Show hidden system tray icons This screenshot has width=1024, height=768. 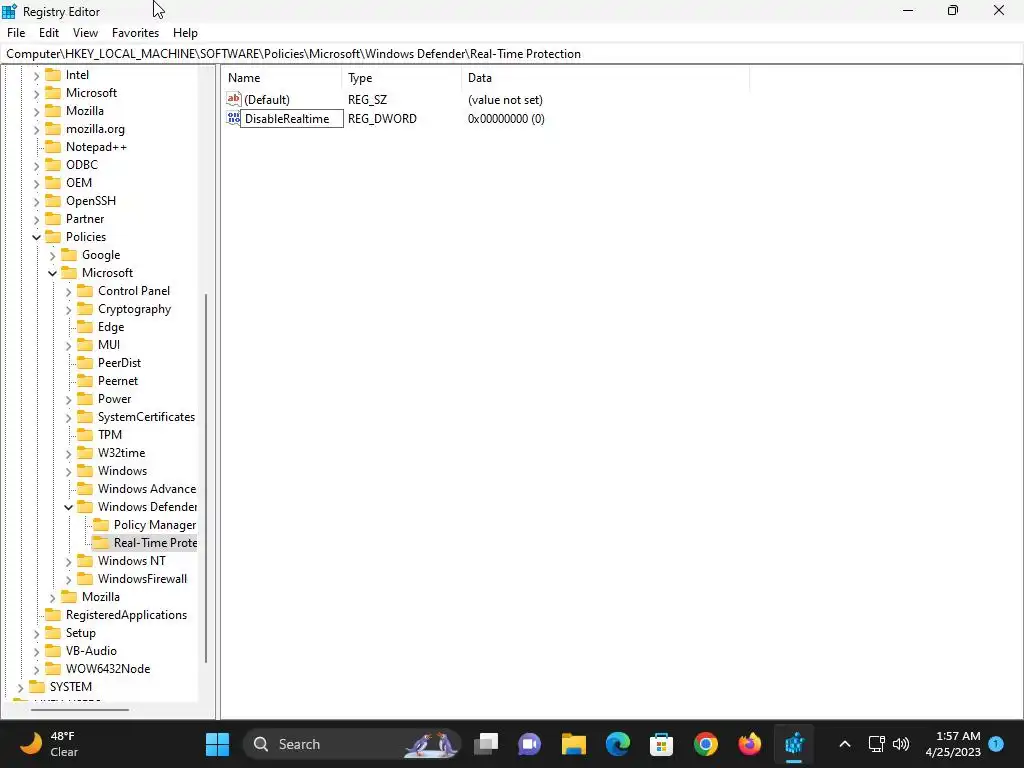[844, 744]
